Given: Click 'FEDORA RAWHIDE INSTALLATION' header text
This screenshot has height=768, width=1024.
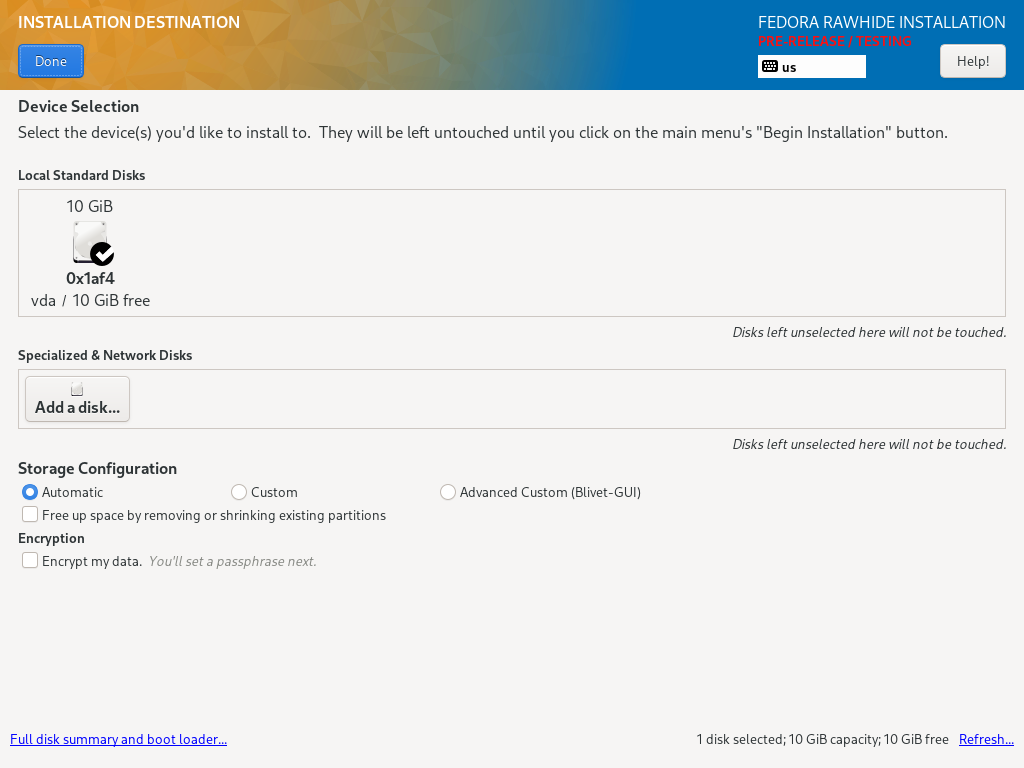Looking at the screenshot, I should coord(882,22).
